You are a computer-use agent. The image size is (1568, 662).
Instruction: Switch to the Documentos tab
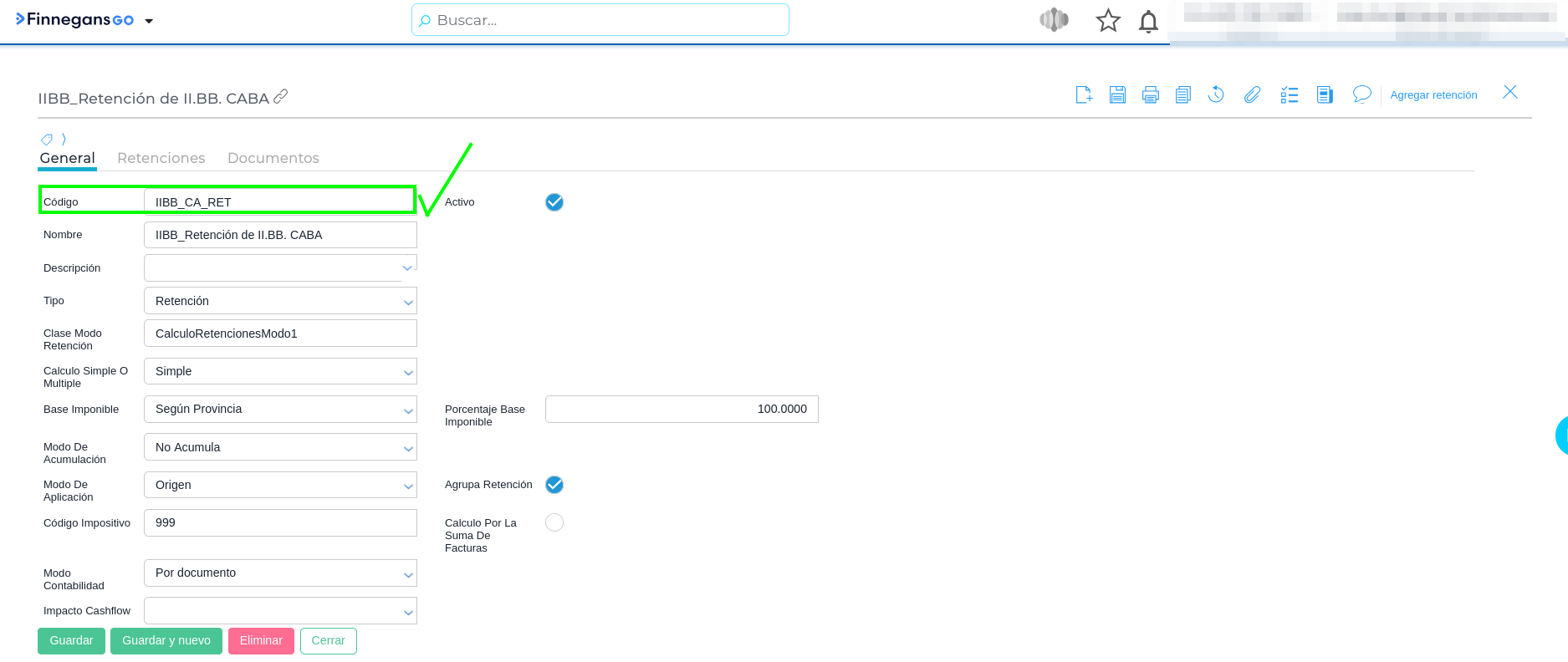point(273,158)
